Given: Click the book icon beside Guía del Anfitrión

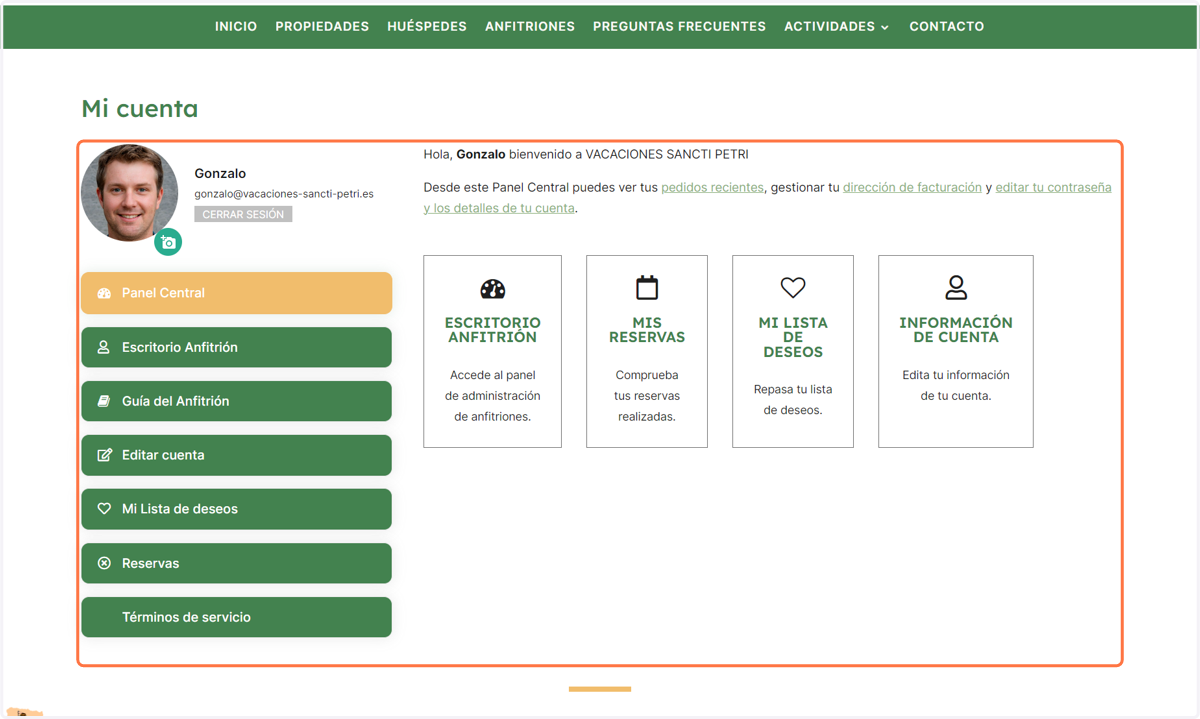Looking at the screenshot, I should click(103, 401).
